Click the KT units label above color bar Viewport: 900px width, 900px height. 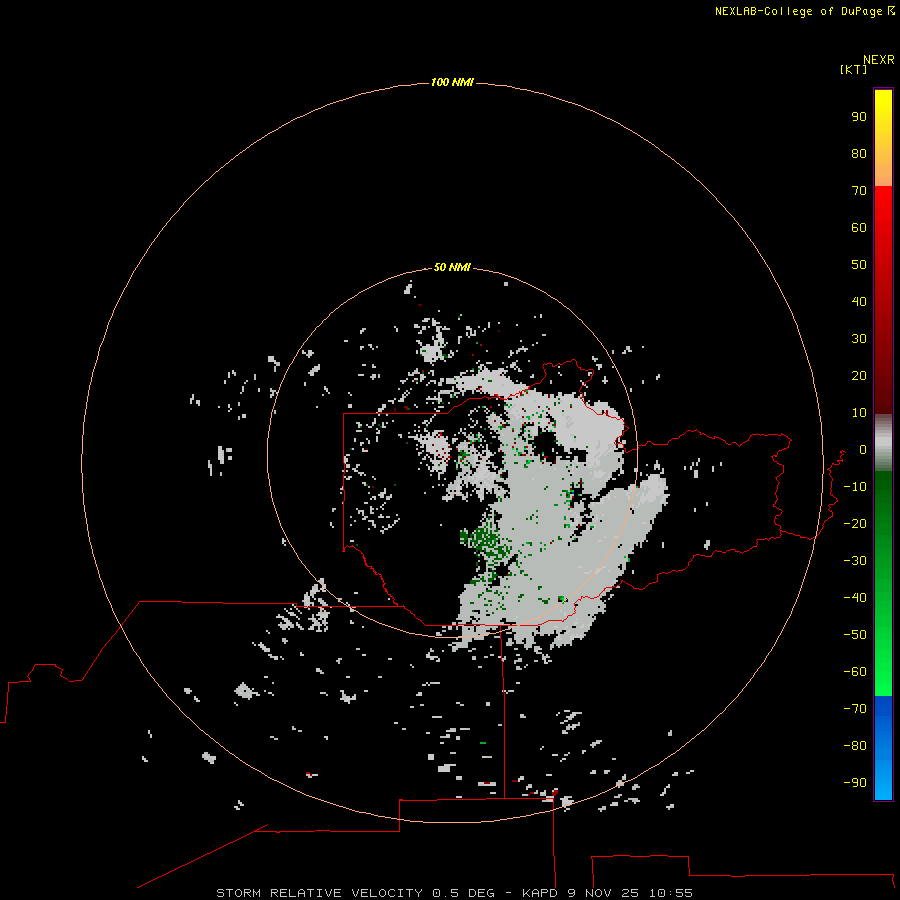[x=853, y=69]
